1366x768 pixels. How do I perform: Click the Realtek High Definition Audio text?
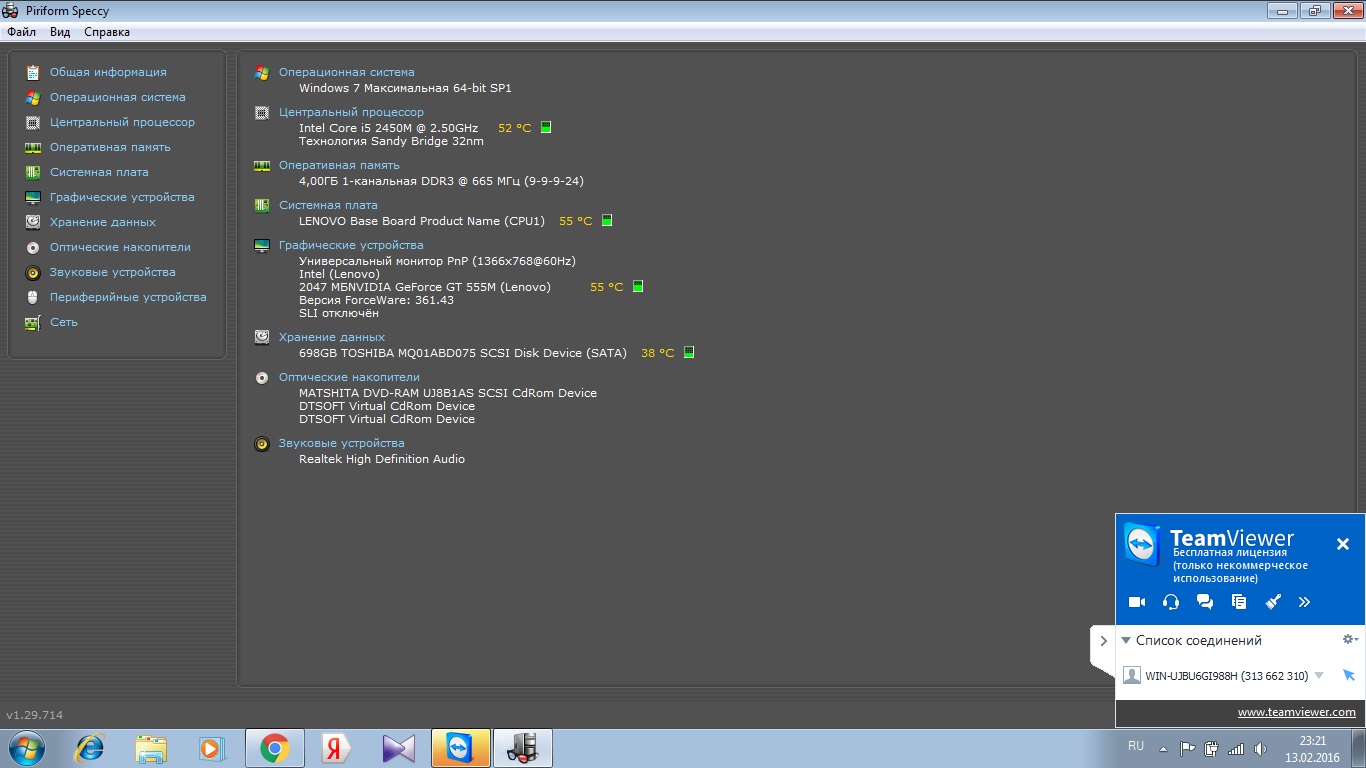click(382, 459)
